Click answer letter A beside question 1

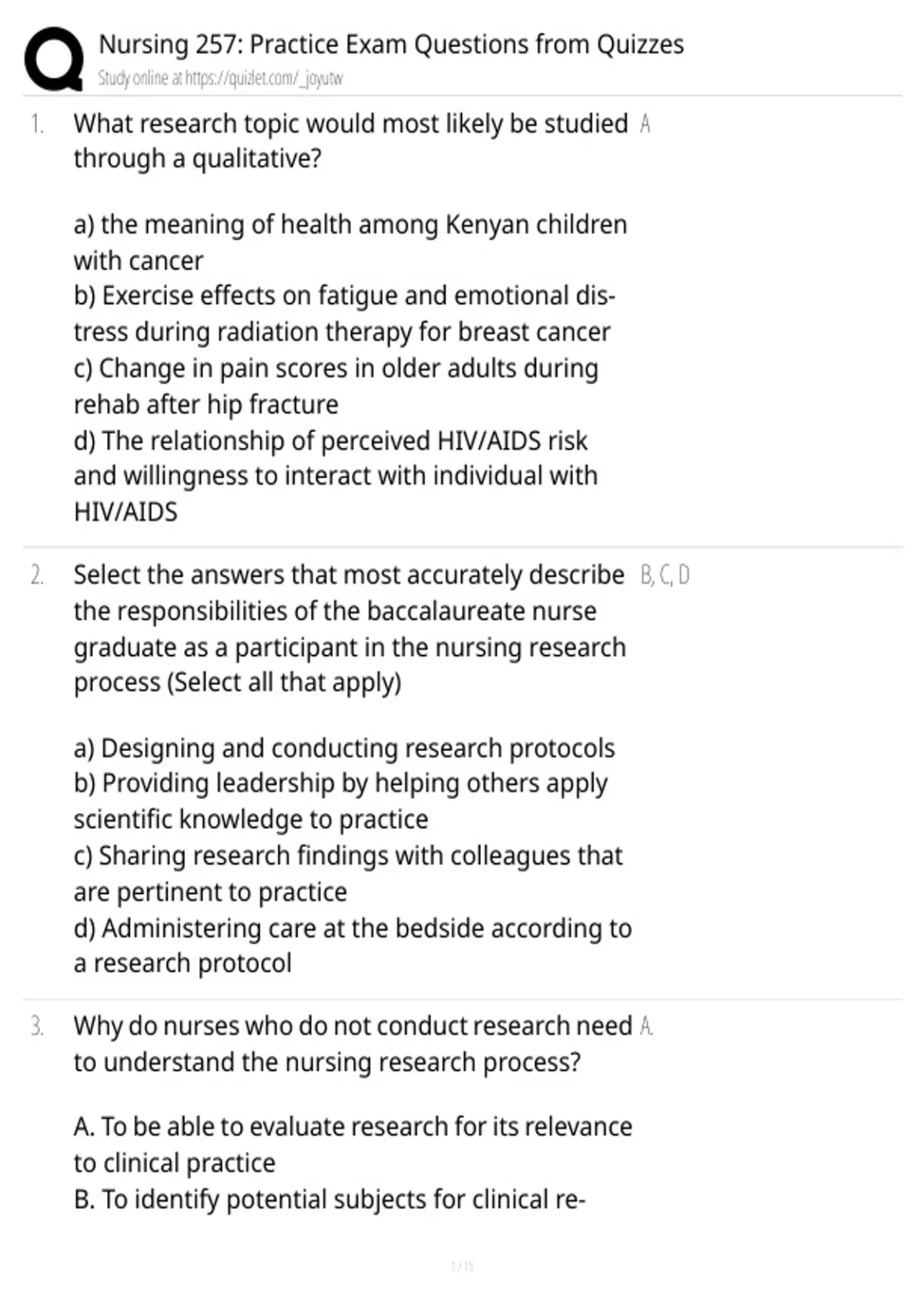coord(645,124)
